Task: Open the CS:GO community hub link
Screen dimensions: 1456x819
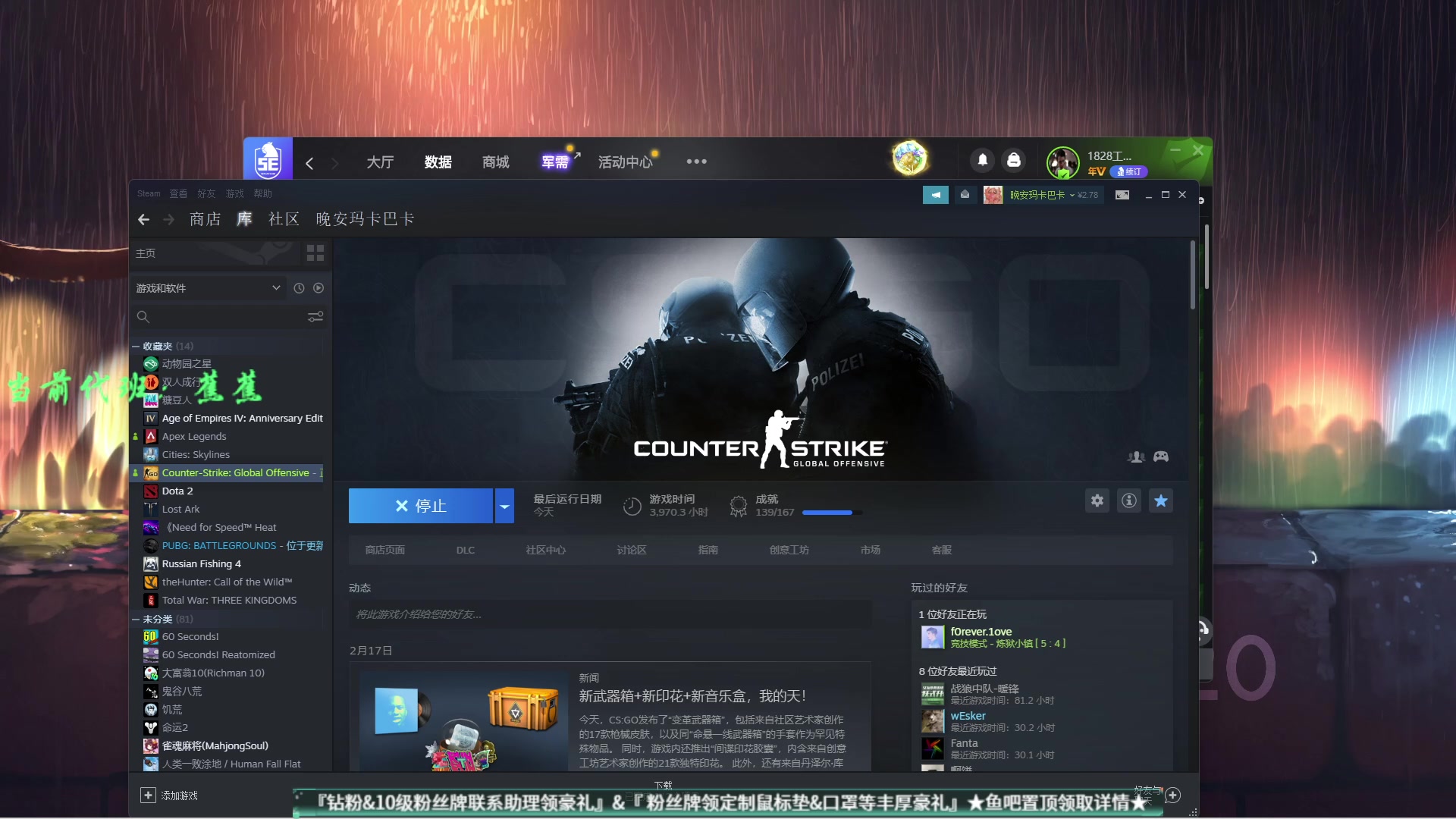Action: (x=546, y=551)
